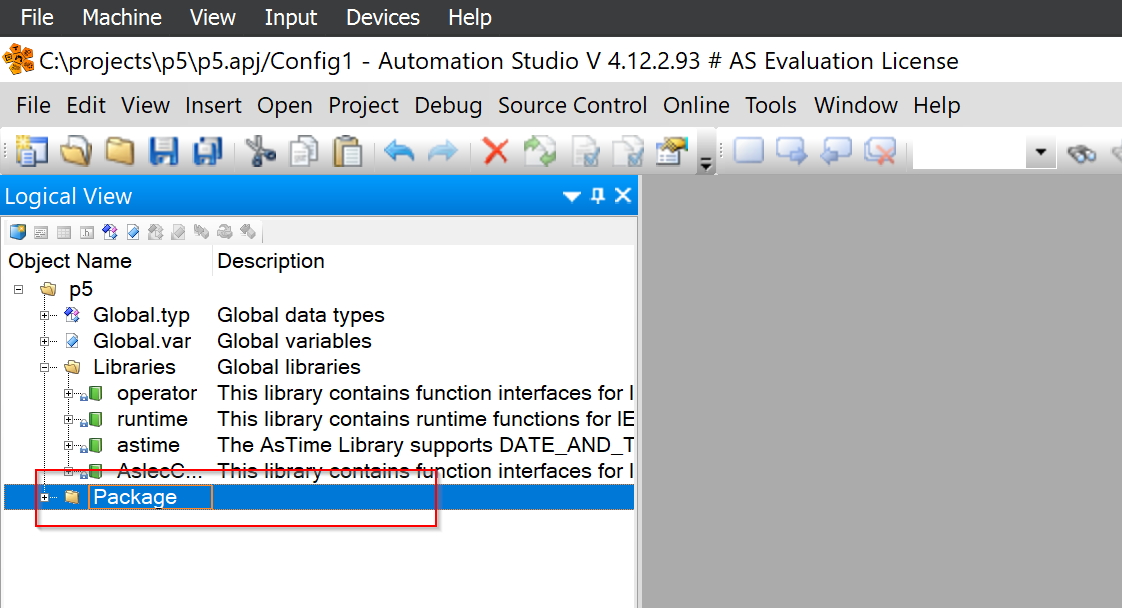1122x608 pixels.
Task: Click the Paste clipboard icon
Action: (348, 151)
